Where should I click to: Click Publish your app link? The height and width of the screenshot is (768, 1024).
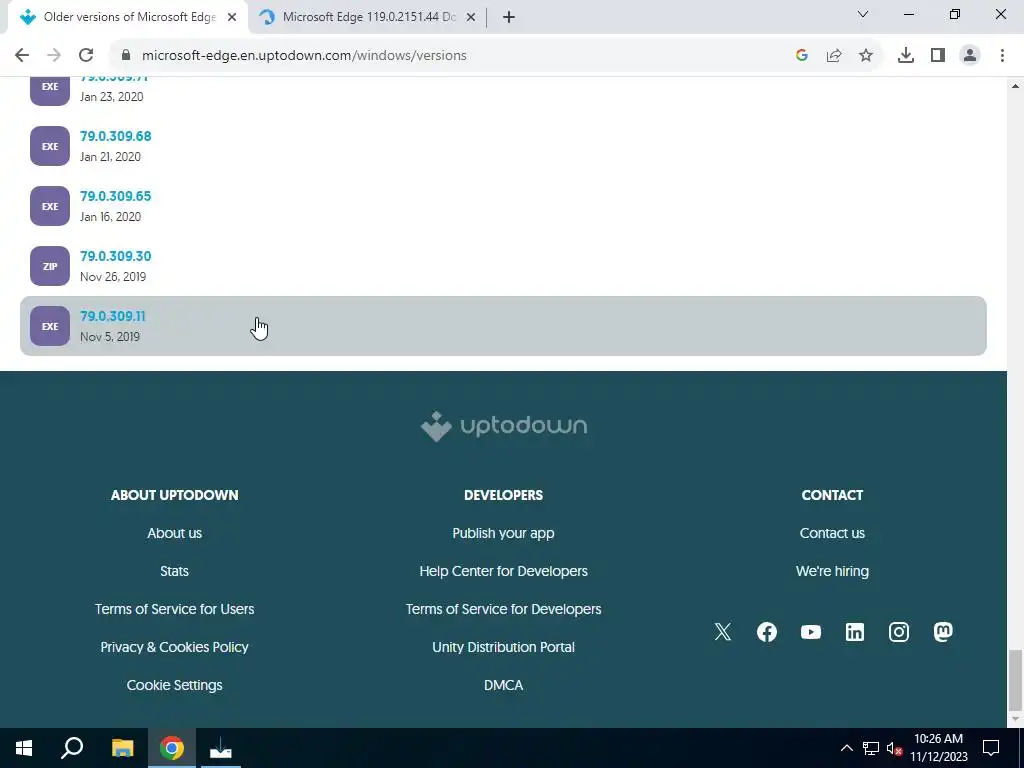coord(504,533)
